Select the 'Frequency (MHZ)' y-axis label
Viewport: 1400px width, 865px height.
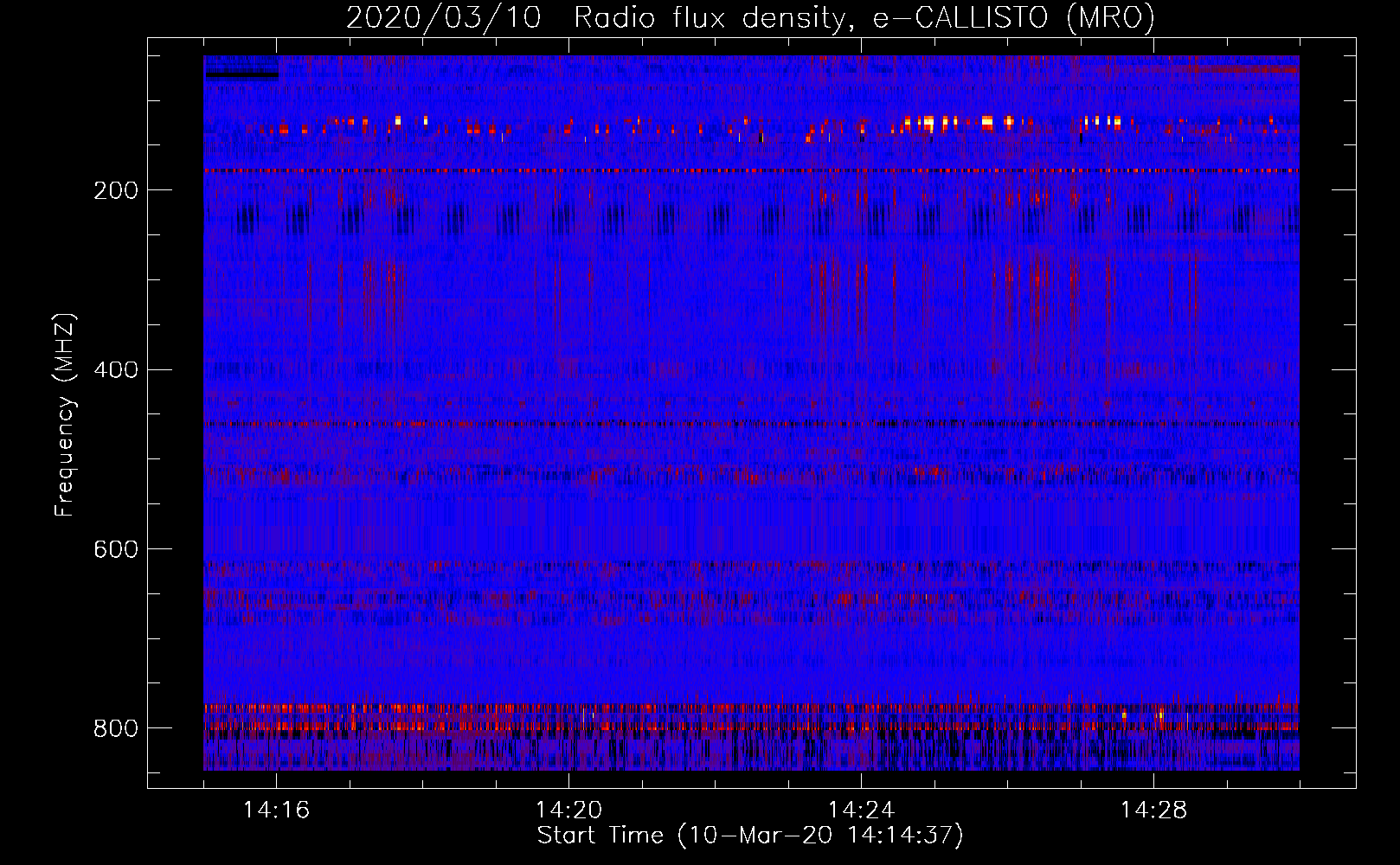tap(65, 415)
